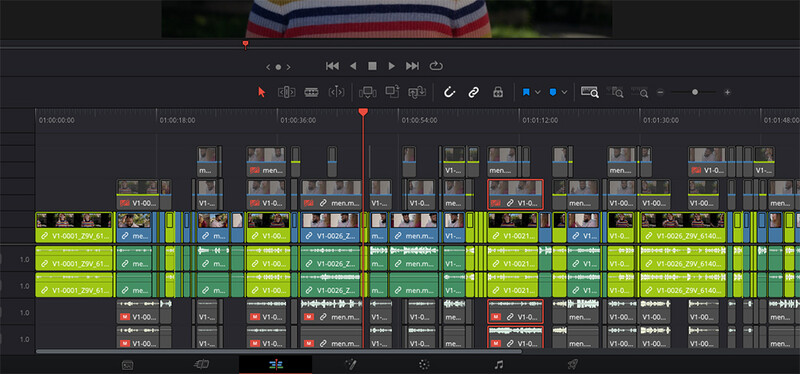Switch to Trim Edit mode tool
The width and height of the screenshot is (800, 374).
pos(286,92)
